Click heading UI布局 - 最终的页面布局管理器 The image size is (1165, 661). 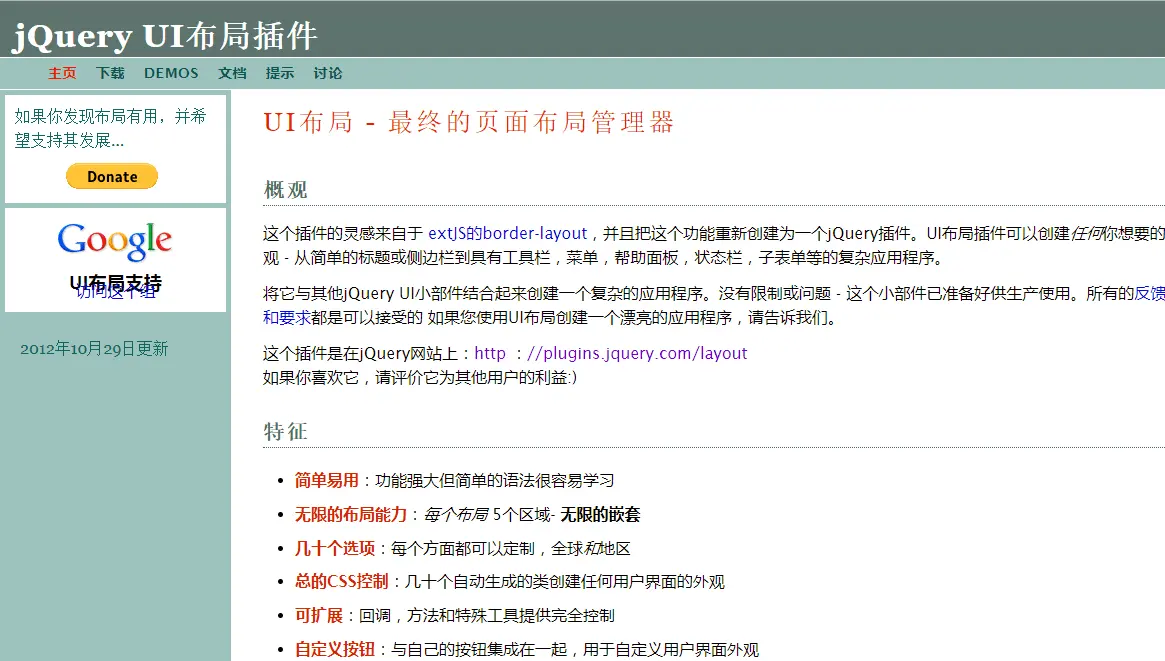[468, 122]
